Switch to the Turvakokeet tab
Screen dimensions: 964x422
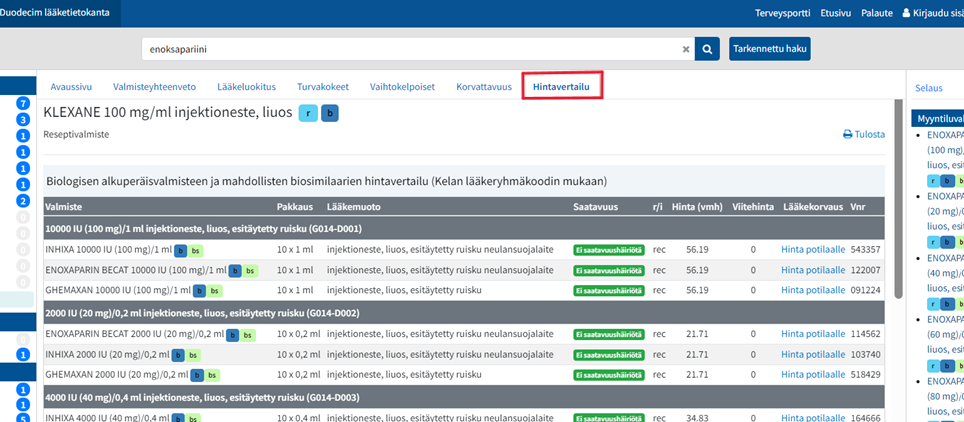tap(323, 87)
